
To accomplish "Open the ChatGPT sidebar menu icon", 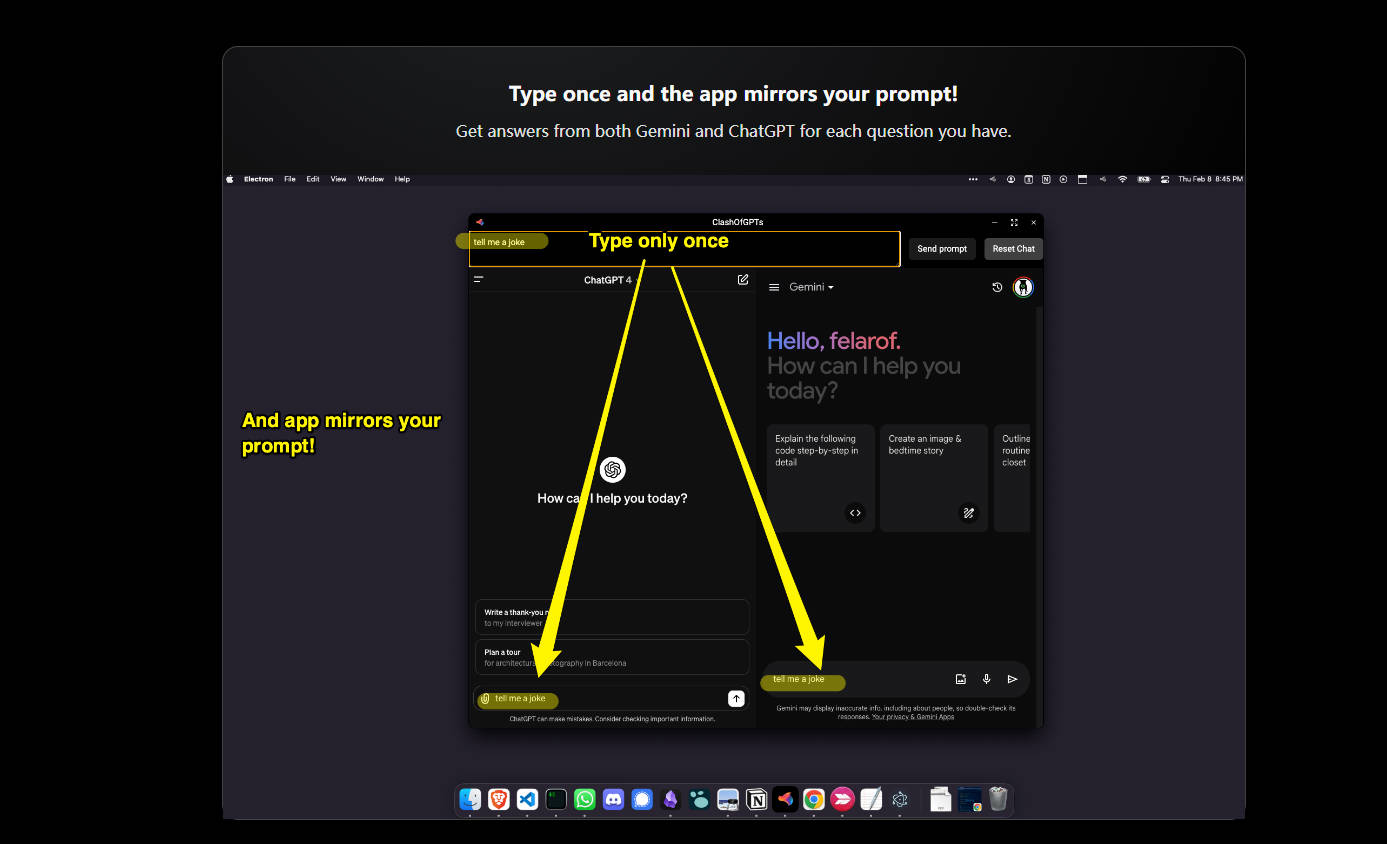I will (x=479, y=280).
